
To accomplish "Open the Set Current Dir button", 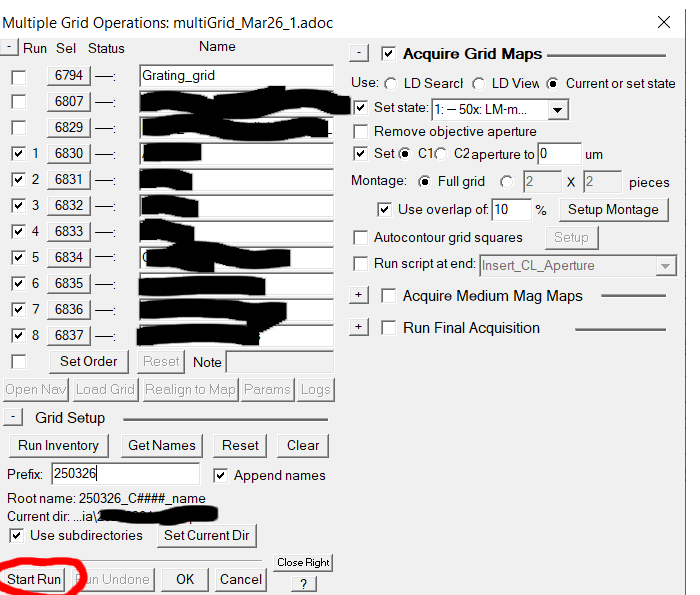I will point(207,535).
